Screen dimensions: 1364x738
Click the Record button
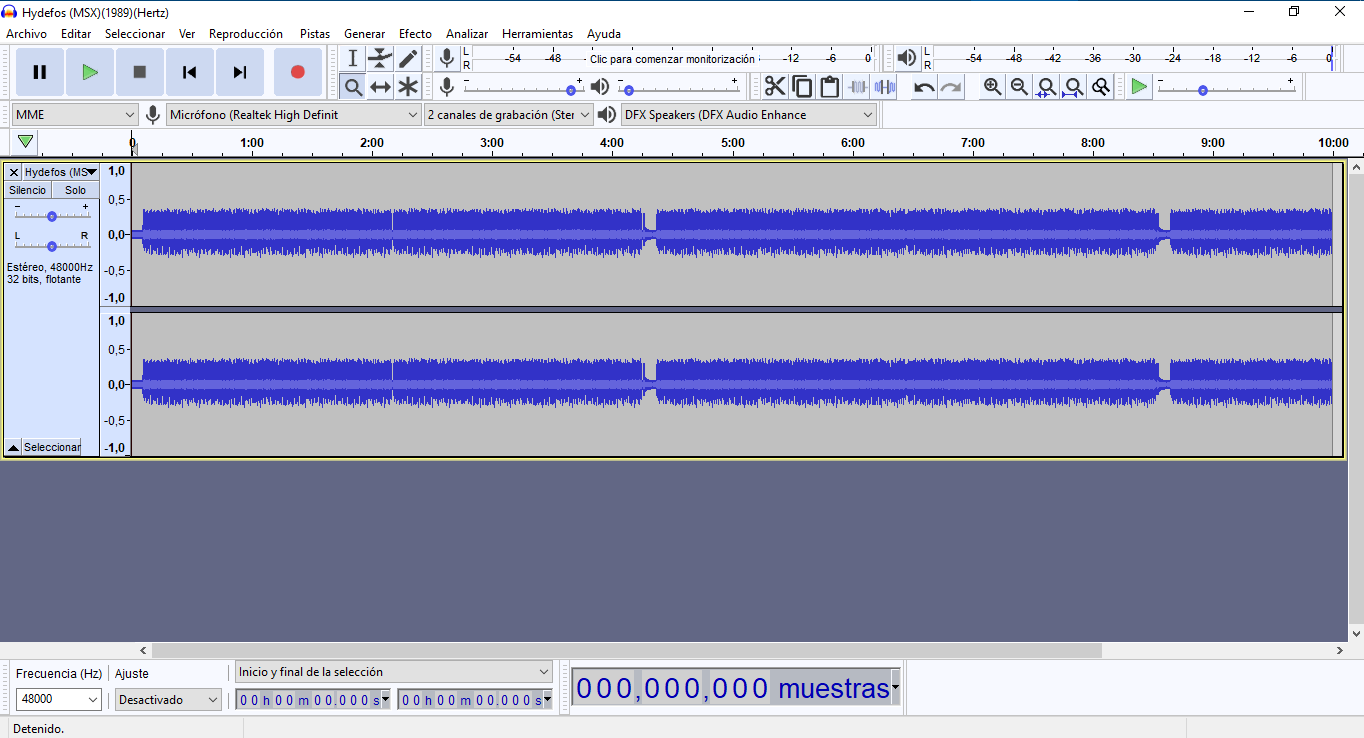tap(297, 72)
